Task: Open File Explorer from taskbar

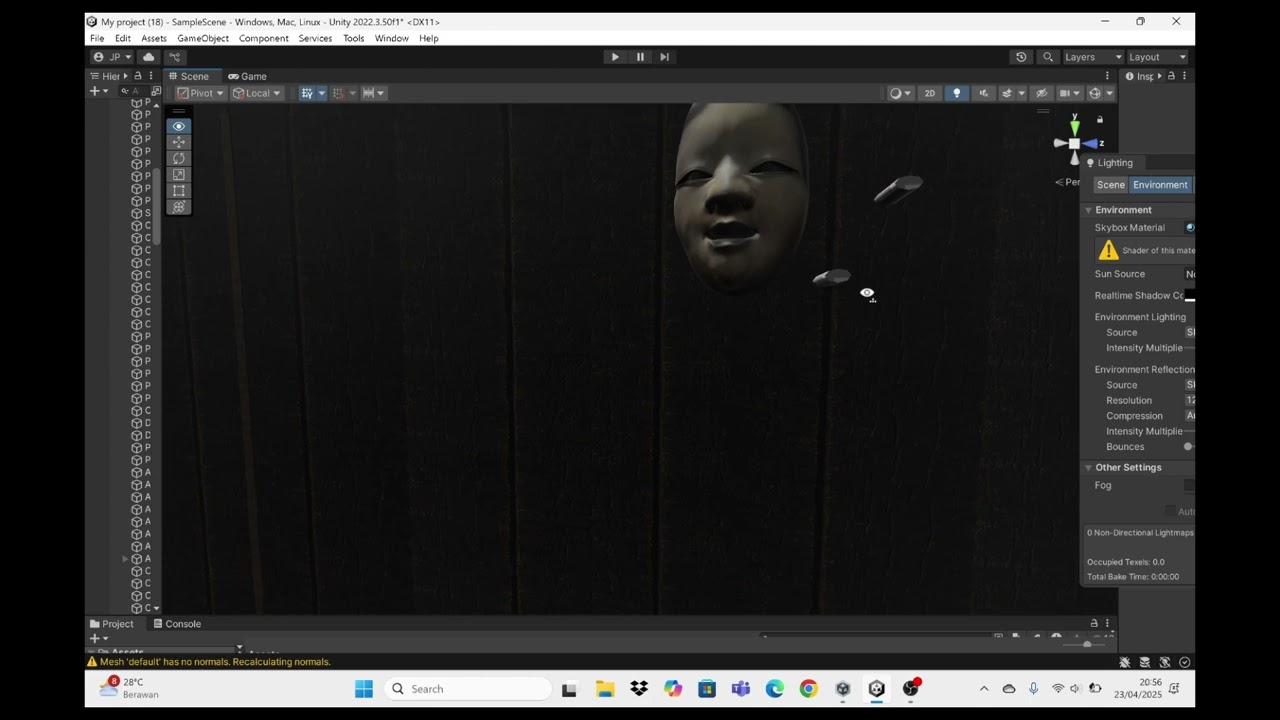Action: point(605,689)
